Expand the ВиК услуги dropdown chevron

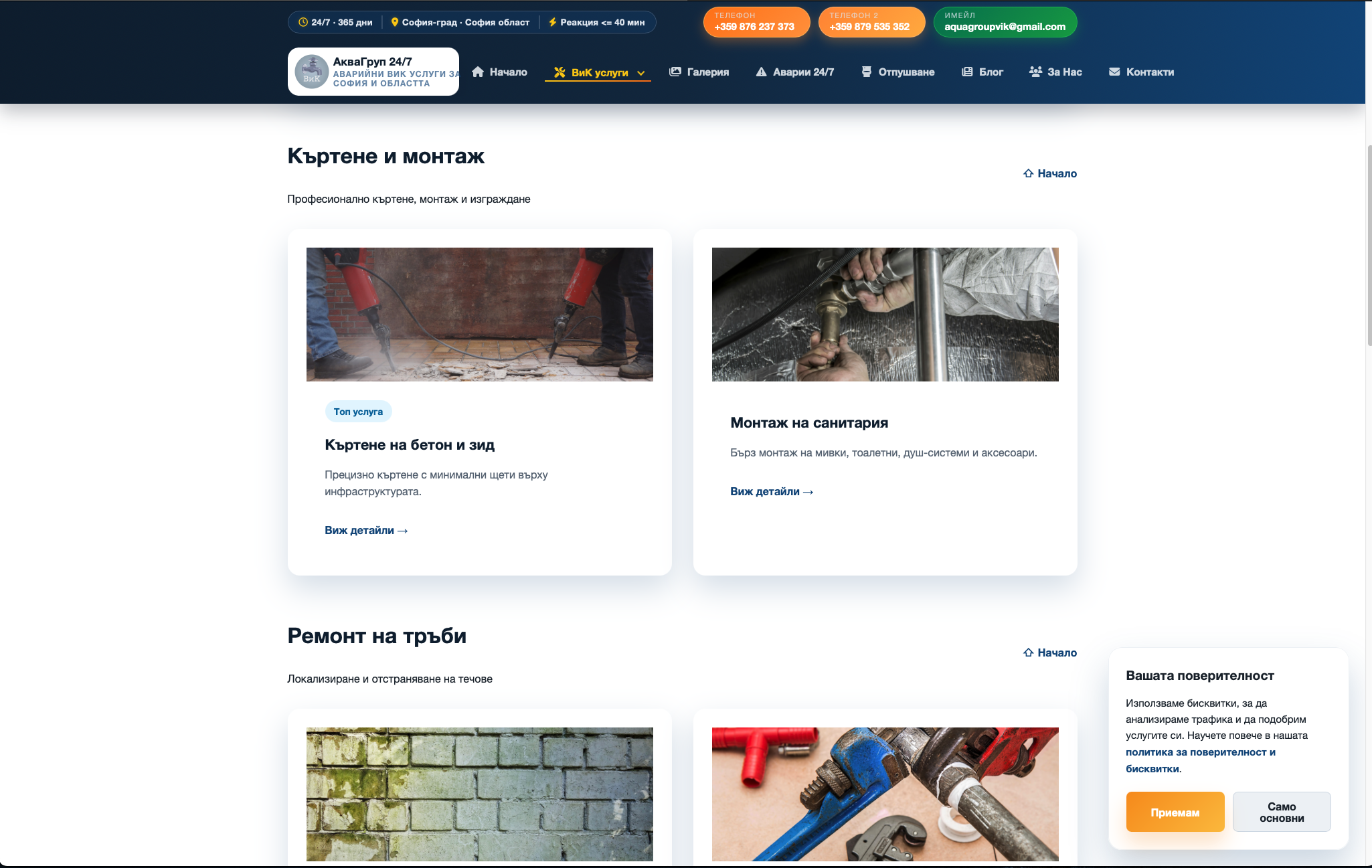pyautogui.click(x=640, y=73)
